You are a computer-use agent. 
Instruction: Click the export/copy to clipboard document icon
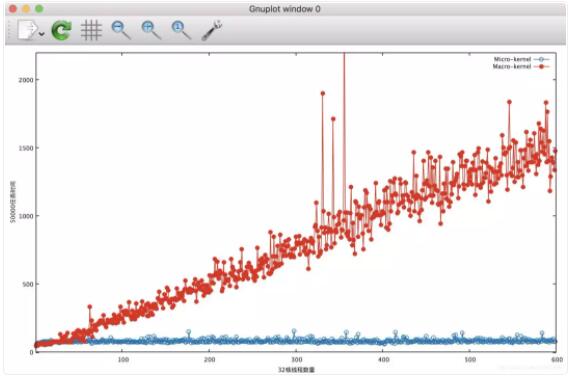28,30
